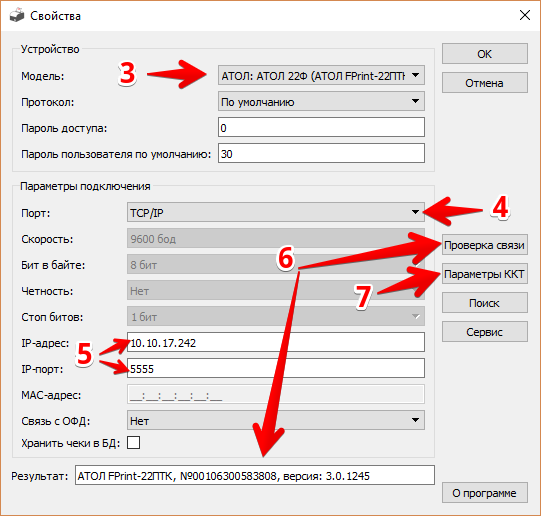The width and height of the screenshot is (541, 516).
Task: Click the printer icon in title bar
Action: point(17,16)
